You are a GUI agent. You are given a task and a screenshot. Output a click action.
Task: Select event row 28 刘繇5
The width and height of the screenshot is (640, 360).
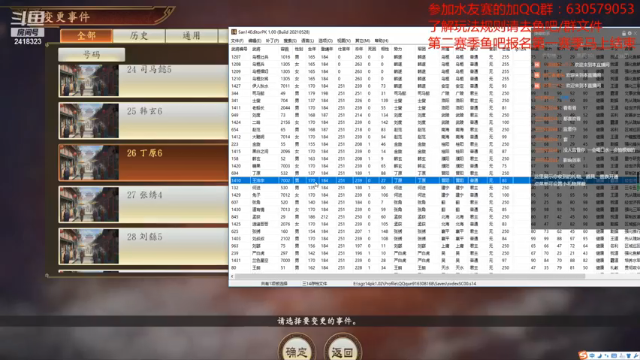143,246
